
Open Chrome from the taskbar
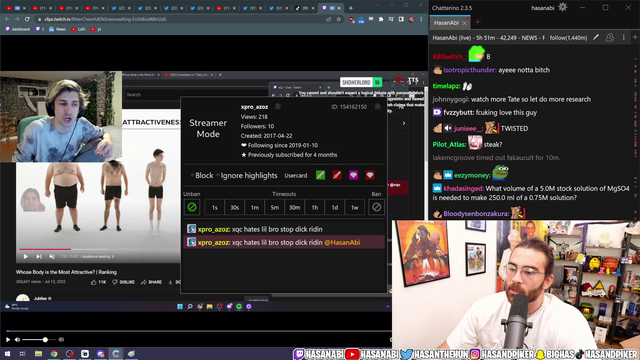[x=54, y=353]
